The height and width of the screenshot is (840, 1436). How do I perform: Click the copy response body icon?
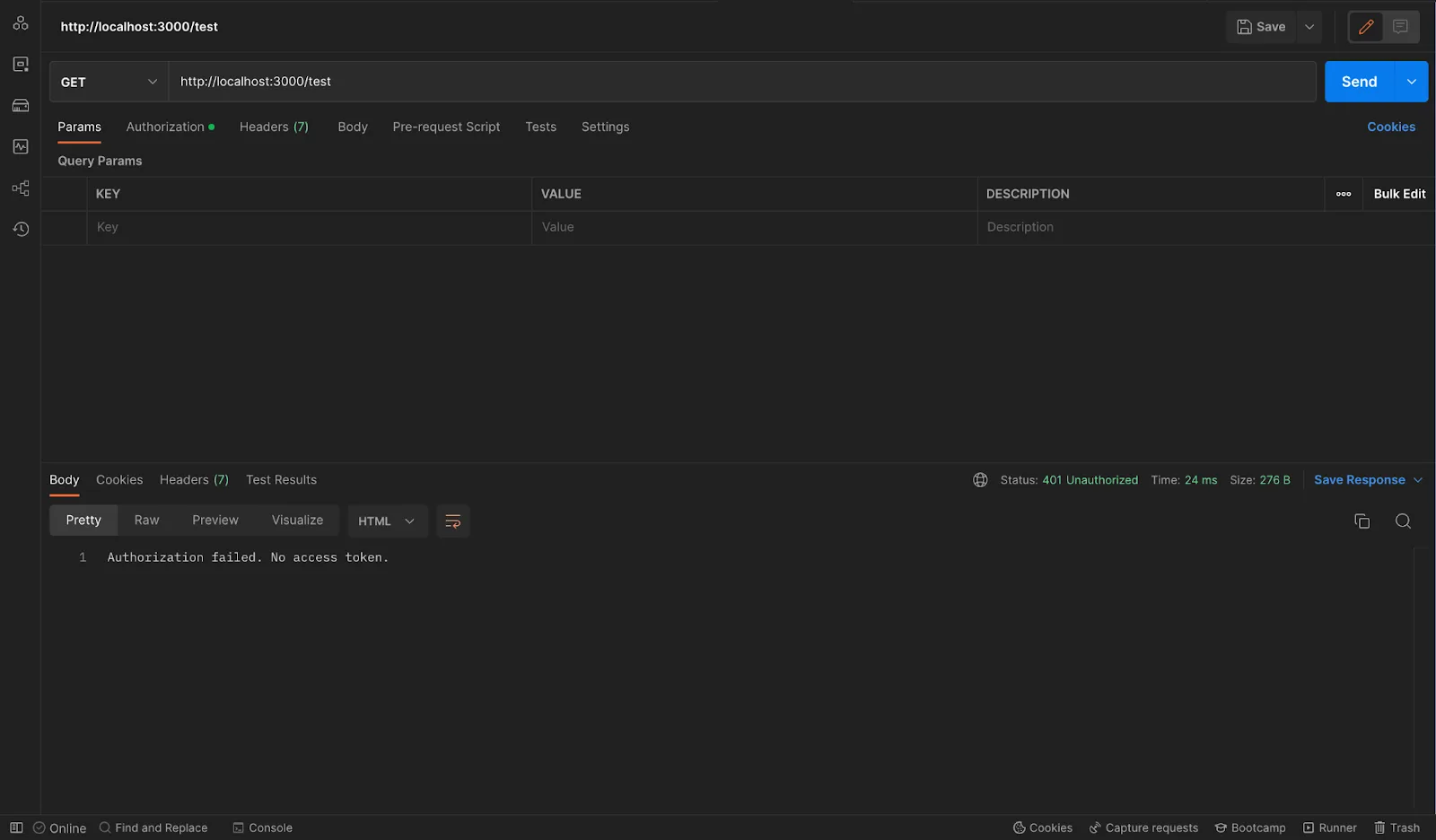pyautogui.click(x=1362, y=521)
